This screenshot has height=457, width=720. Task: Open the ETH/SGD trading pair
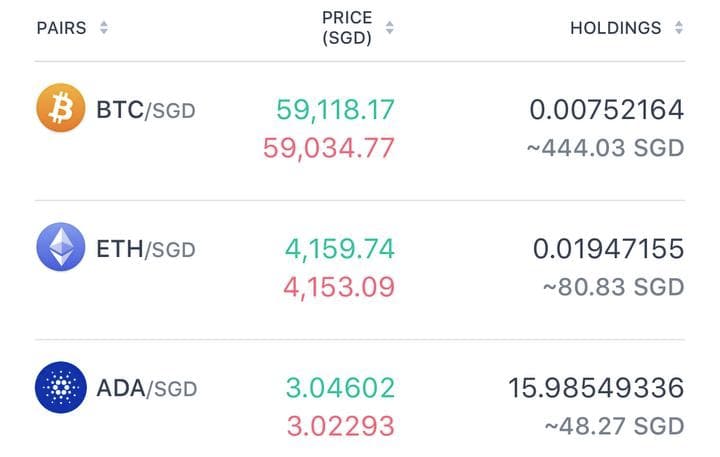[x=145, y=248]
